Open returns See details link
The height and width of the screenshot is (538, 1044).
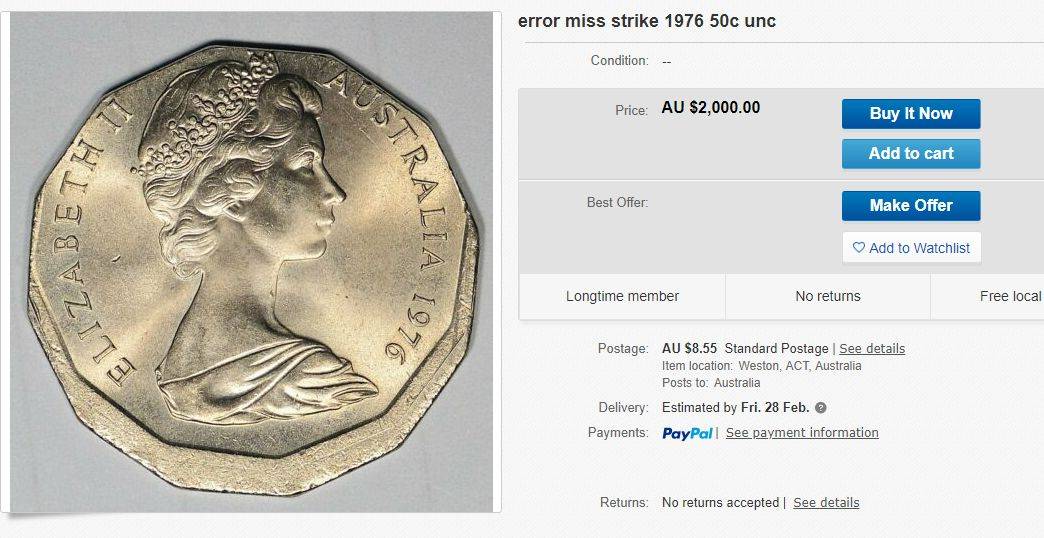(x=826, y=503)
